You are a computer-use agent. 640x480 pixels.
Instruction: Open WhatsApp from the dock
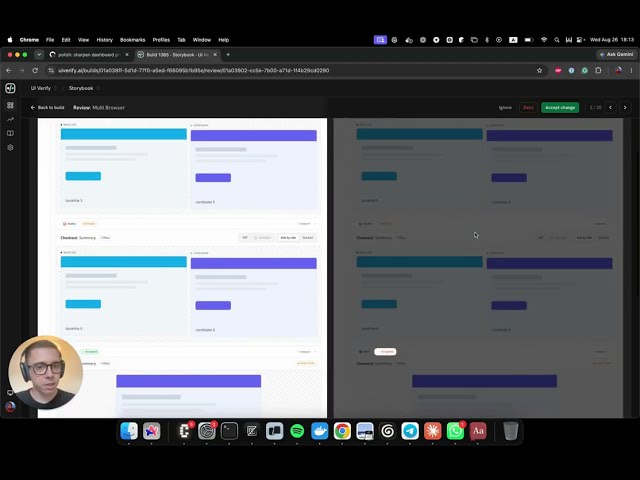click(455, 431)
